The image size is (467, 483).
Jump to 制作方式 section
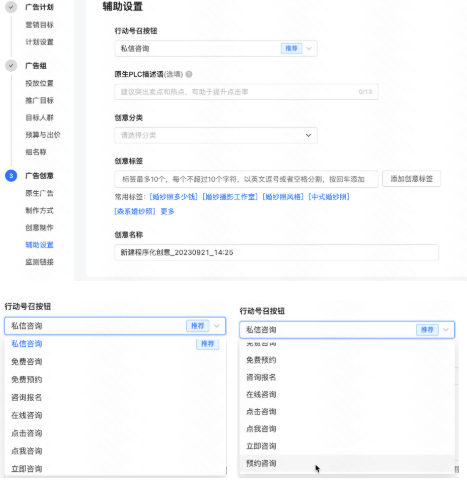point(40,211)
